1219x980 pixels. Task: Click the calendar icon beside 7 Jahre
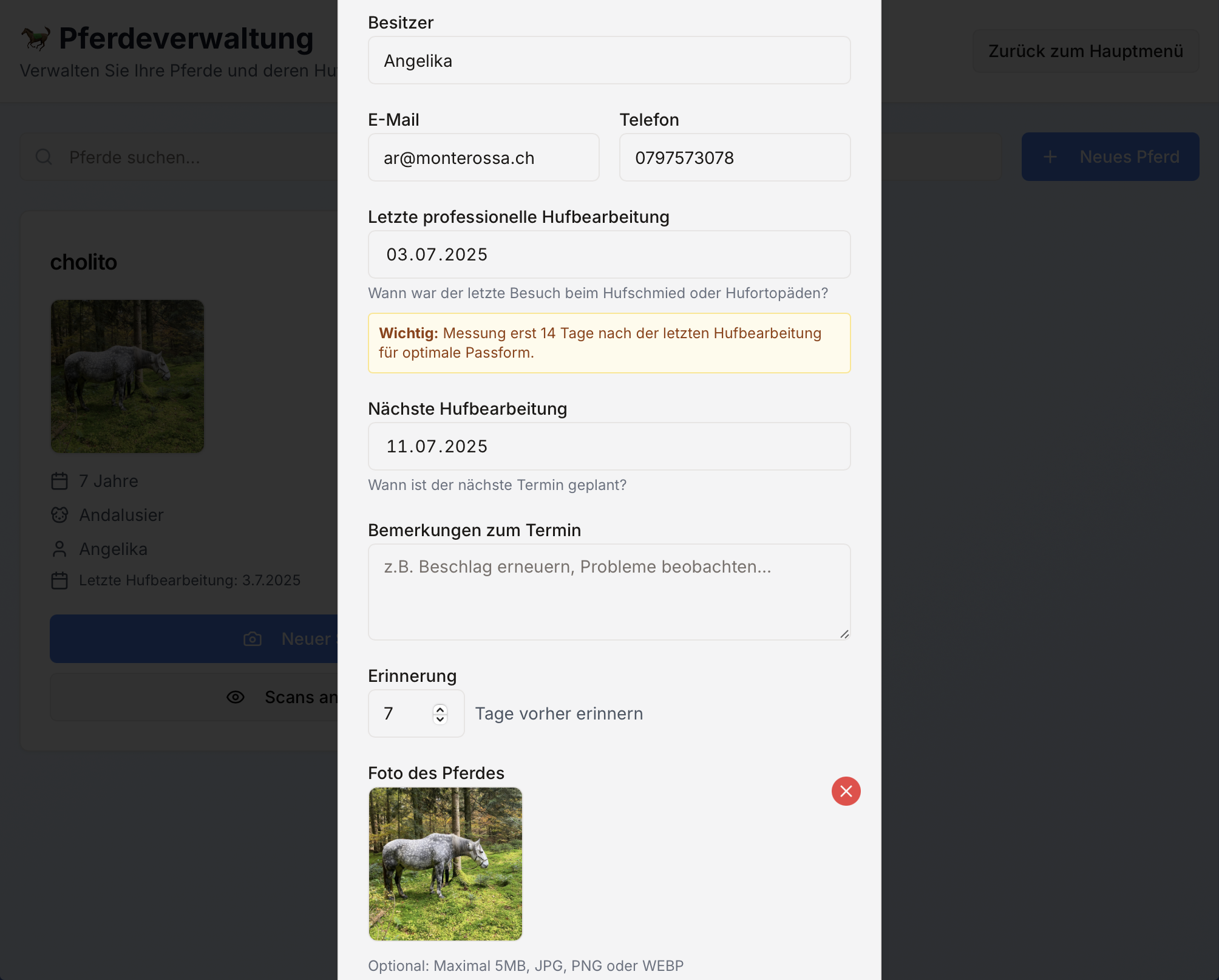point(59,481)
